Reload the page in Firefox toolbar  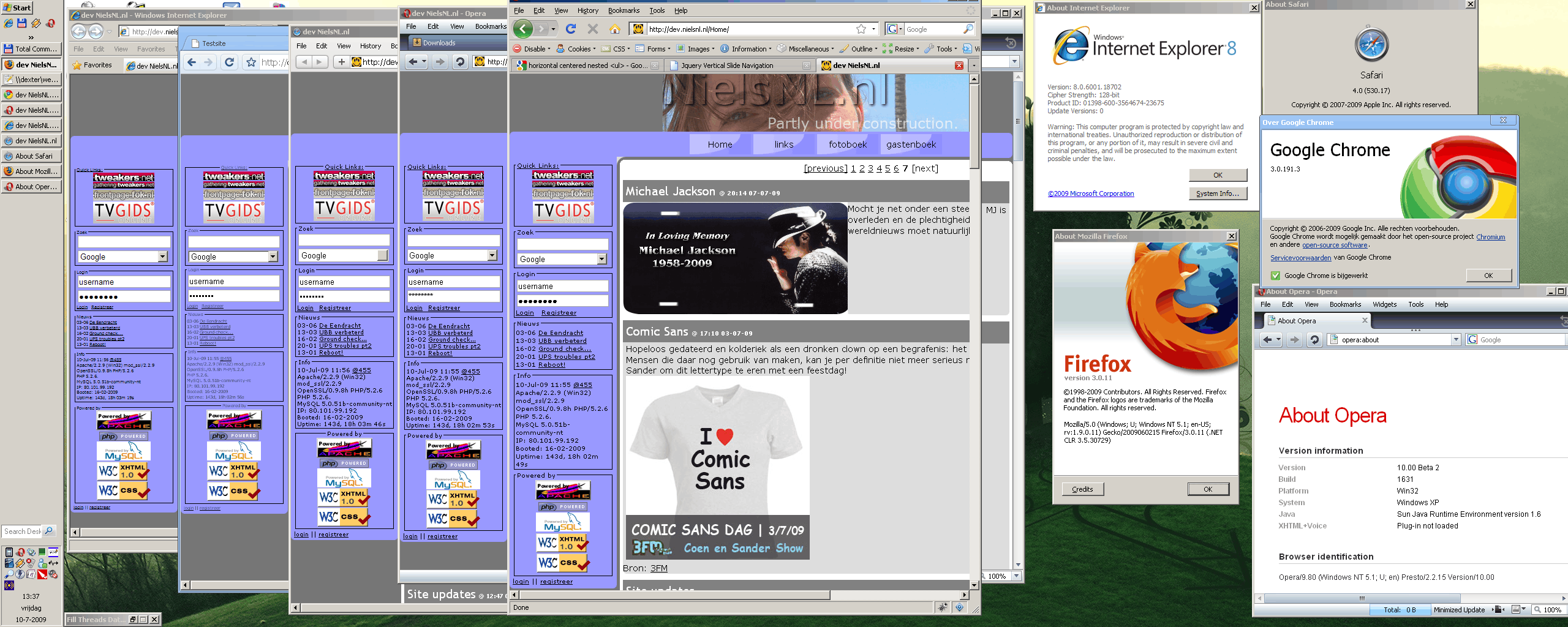tap(571, 29)
